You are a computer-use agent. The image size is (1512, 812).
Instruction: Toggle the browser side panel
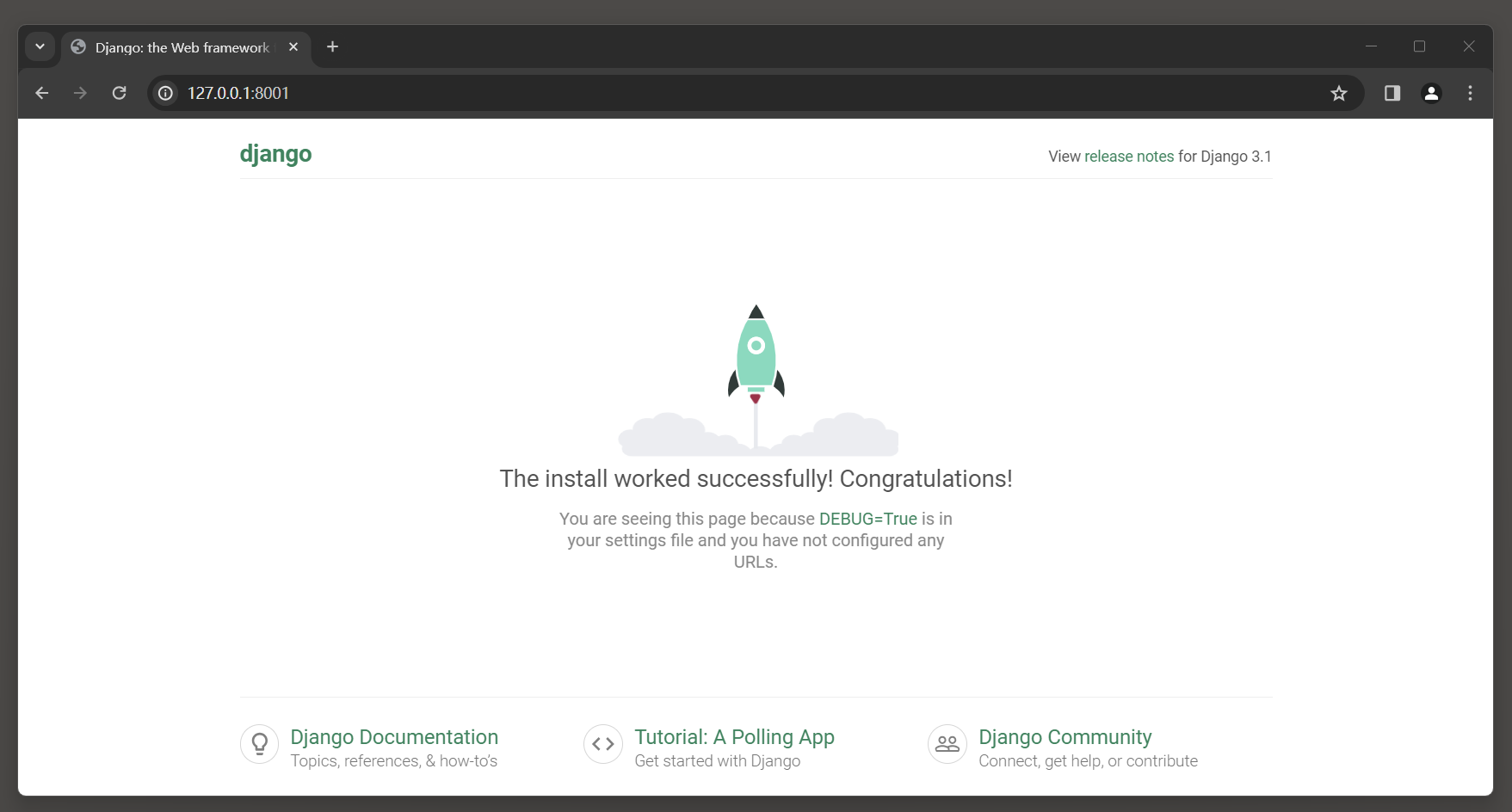click(x=1392, y=93)
